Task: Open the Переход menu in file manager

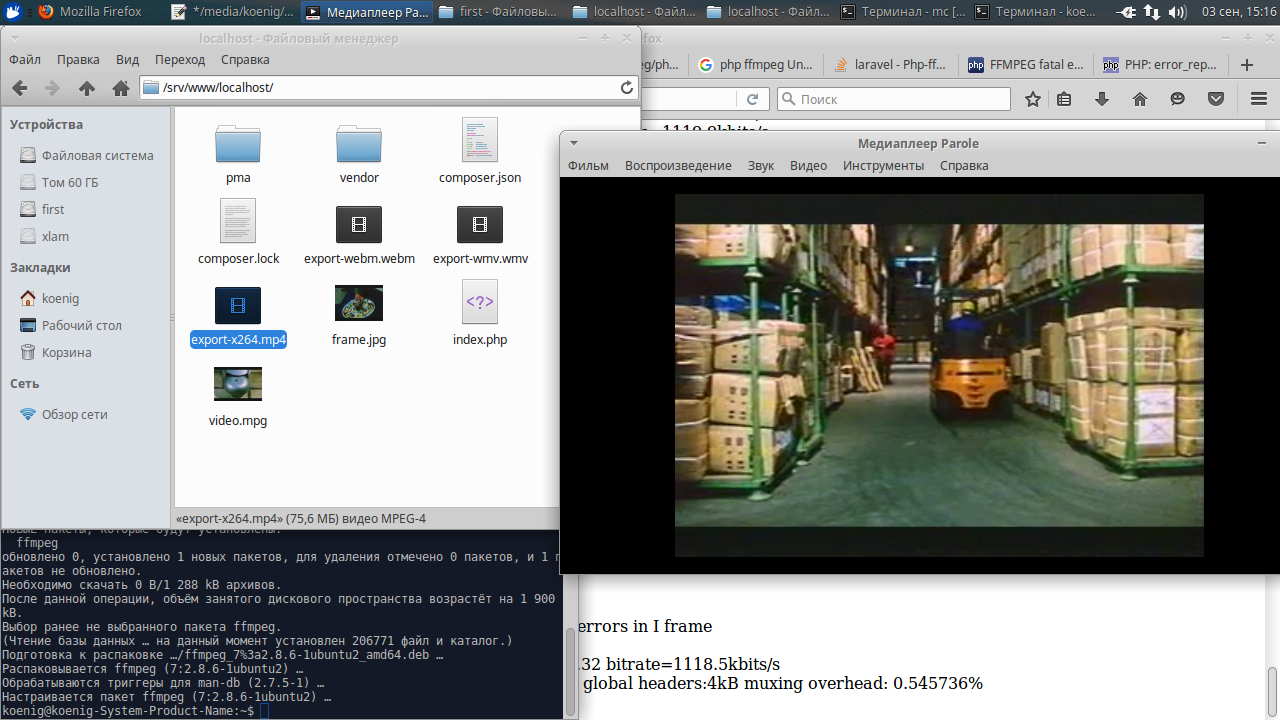Action: [180, 60]
